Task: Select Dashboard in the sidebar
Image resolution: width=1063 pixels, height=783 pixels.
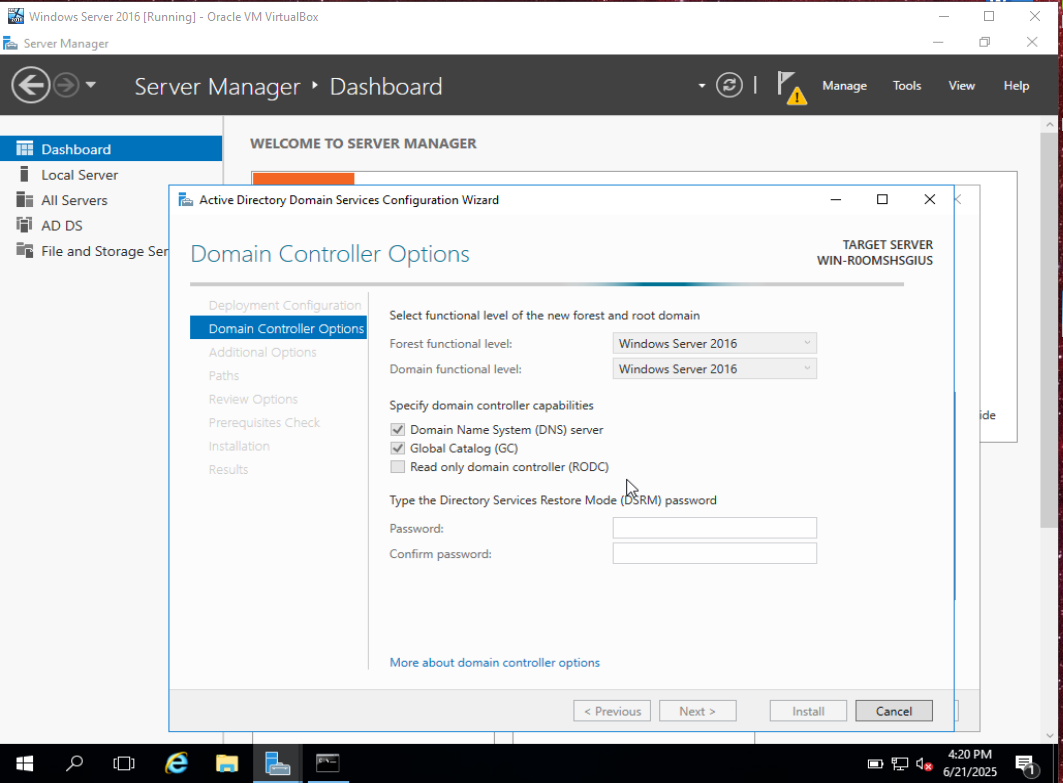Action: [x=111, y=149]
